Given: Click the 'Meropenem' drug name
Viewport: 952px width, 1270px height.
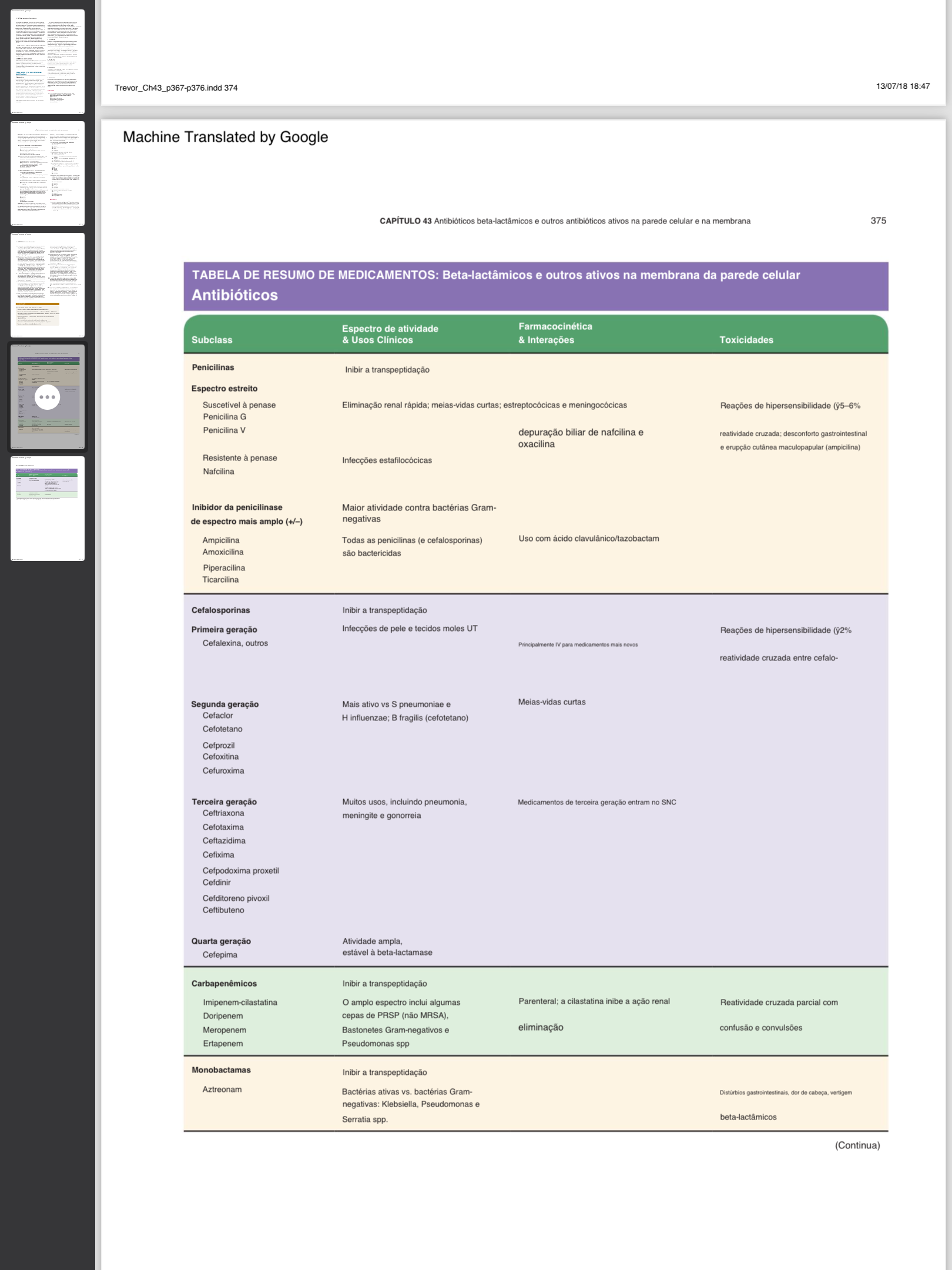Looking at the screenshot, I should coord(224,1030).
